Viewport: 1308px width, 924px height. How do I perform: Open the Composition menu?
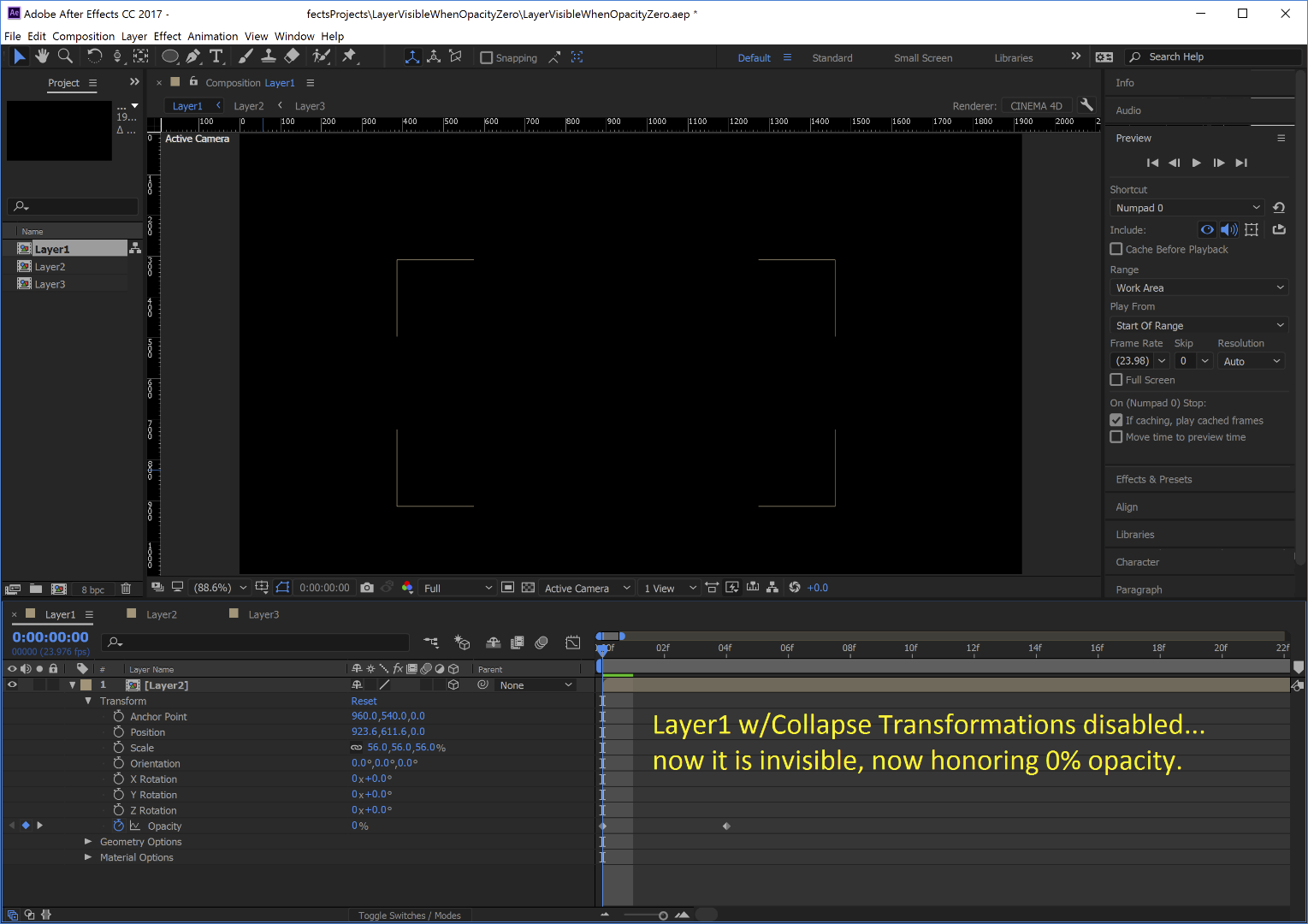tap(83, 36)
